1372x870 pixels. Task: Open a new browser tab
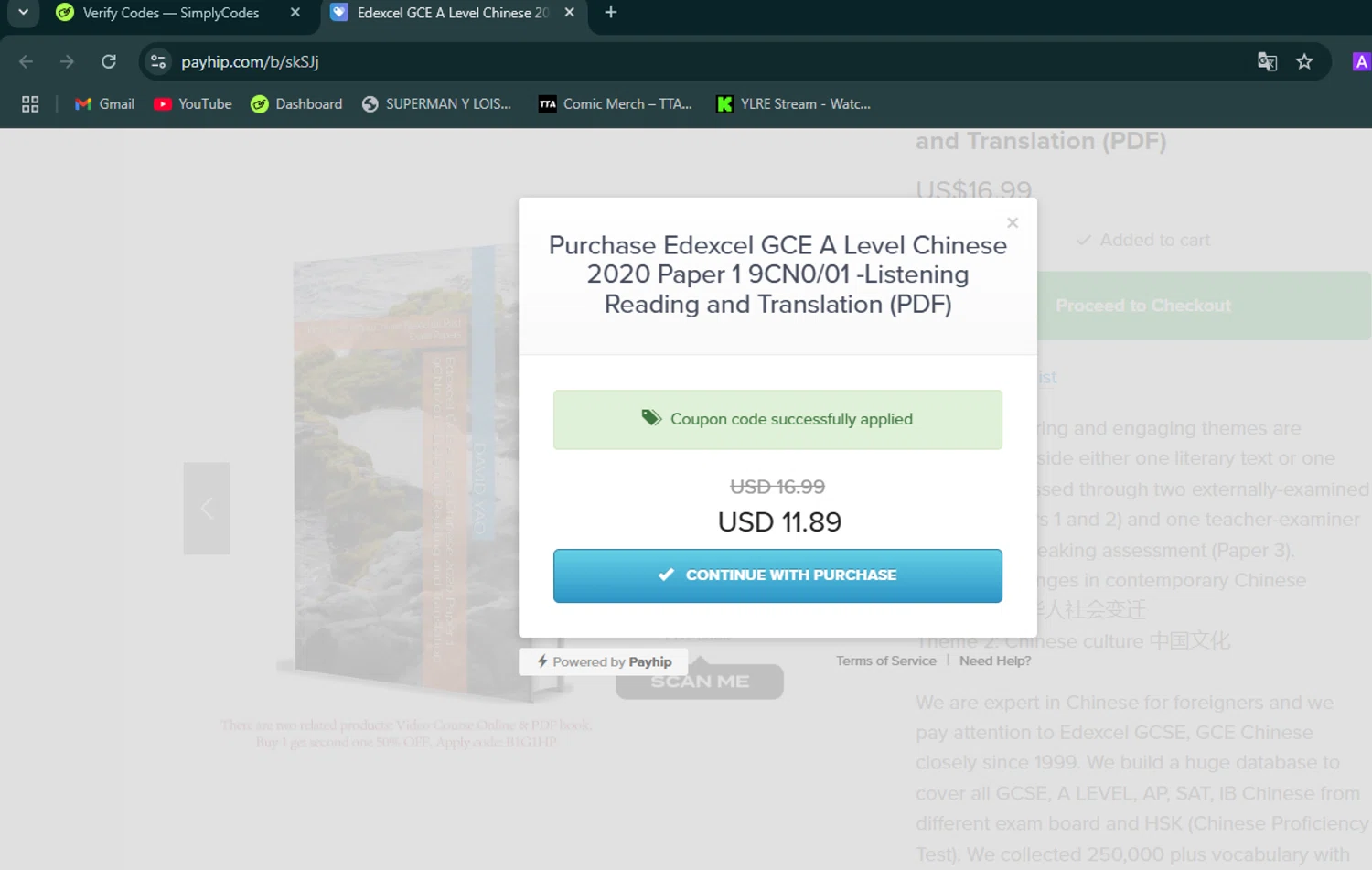[x=611, y=13]
